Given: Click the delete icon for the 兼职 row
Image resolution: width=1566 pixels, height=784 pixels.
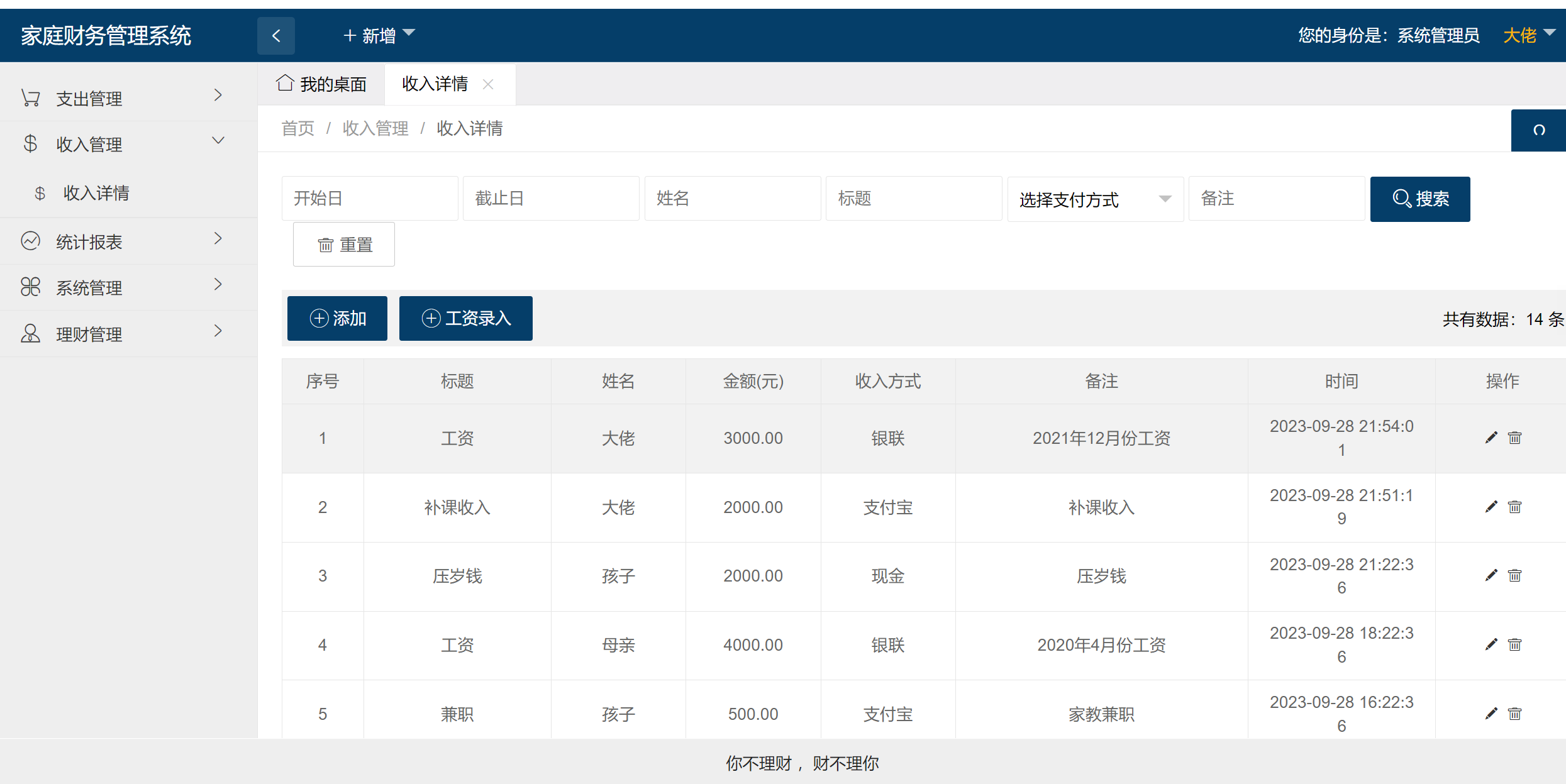Looking at the screenshot, I should pos(1515,714).
